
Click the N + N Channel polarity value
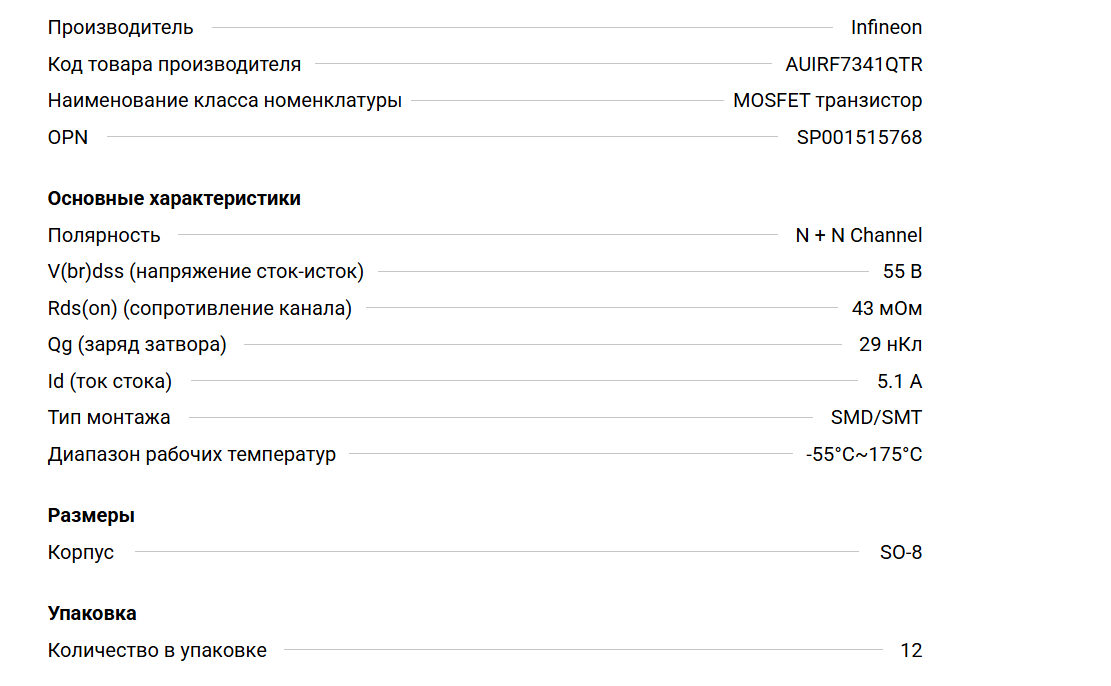[x=858, y=235]
